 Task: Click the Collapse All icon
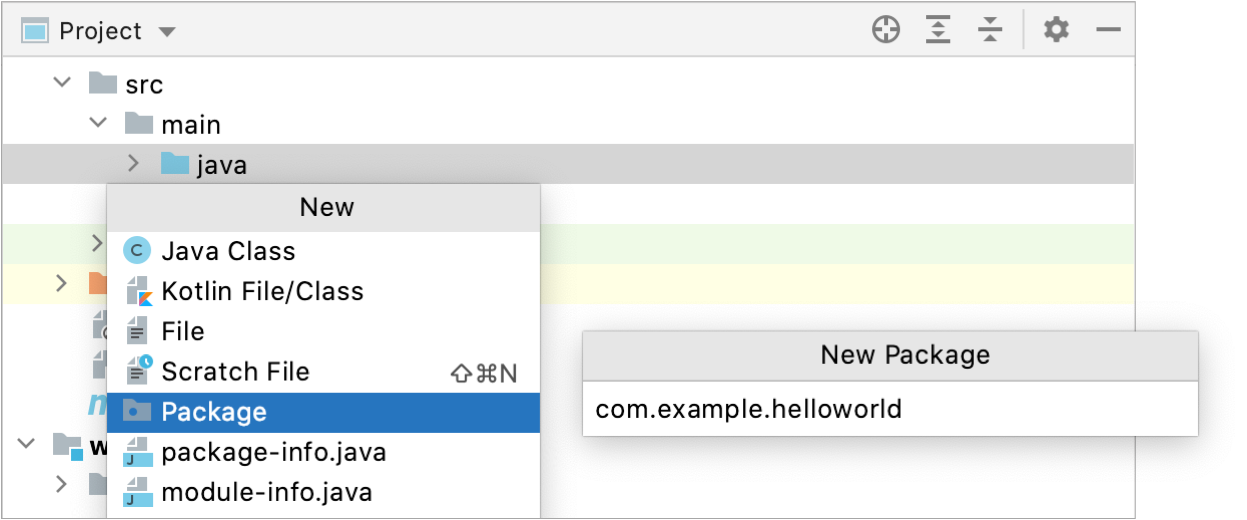pyautogui.click(x=990, y=31)
